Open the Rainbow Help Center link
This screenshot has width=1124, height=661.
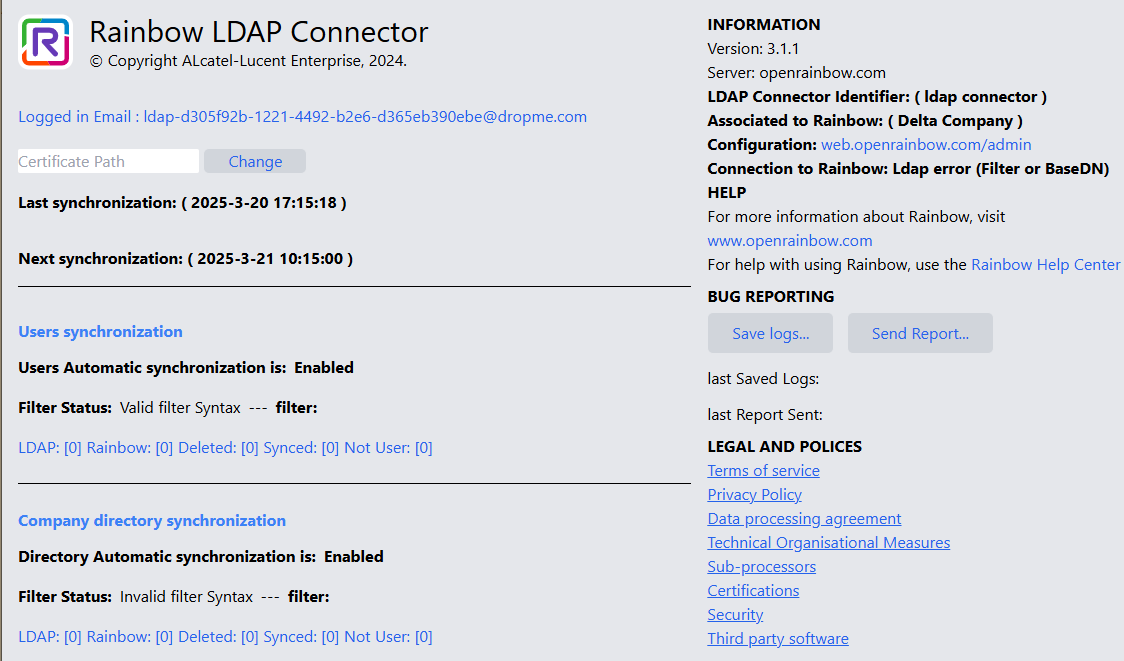click(x=1045, y=265)
